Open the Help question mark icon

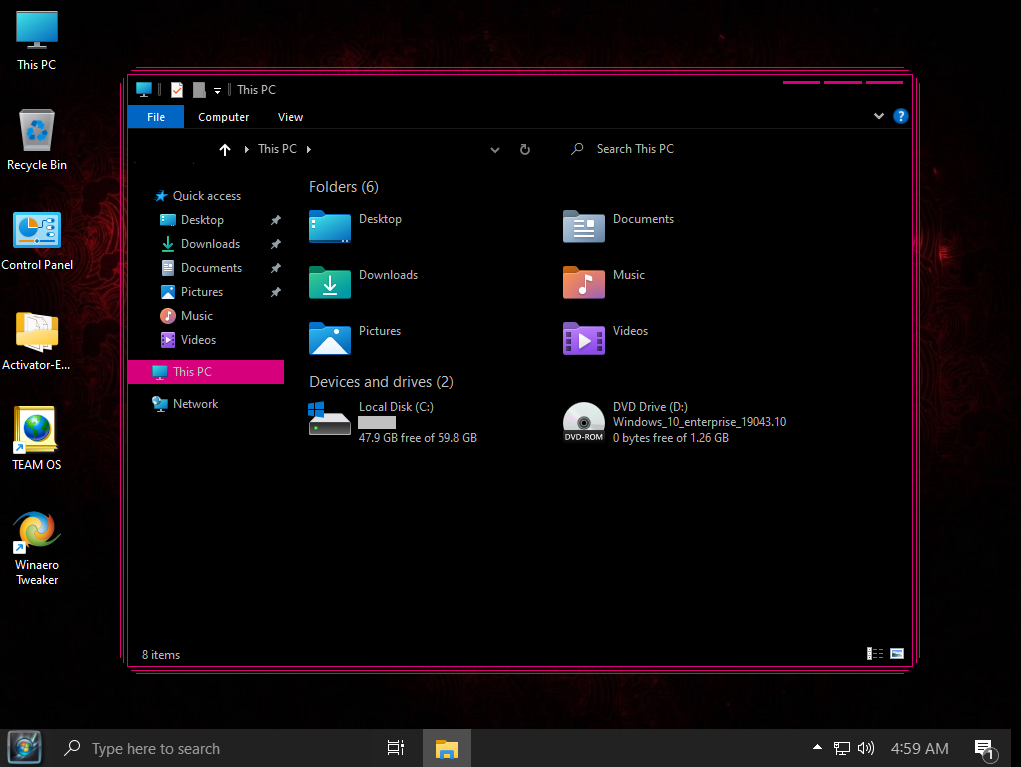tap(900, 116)
